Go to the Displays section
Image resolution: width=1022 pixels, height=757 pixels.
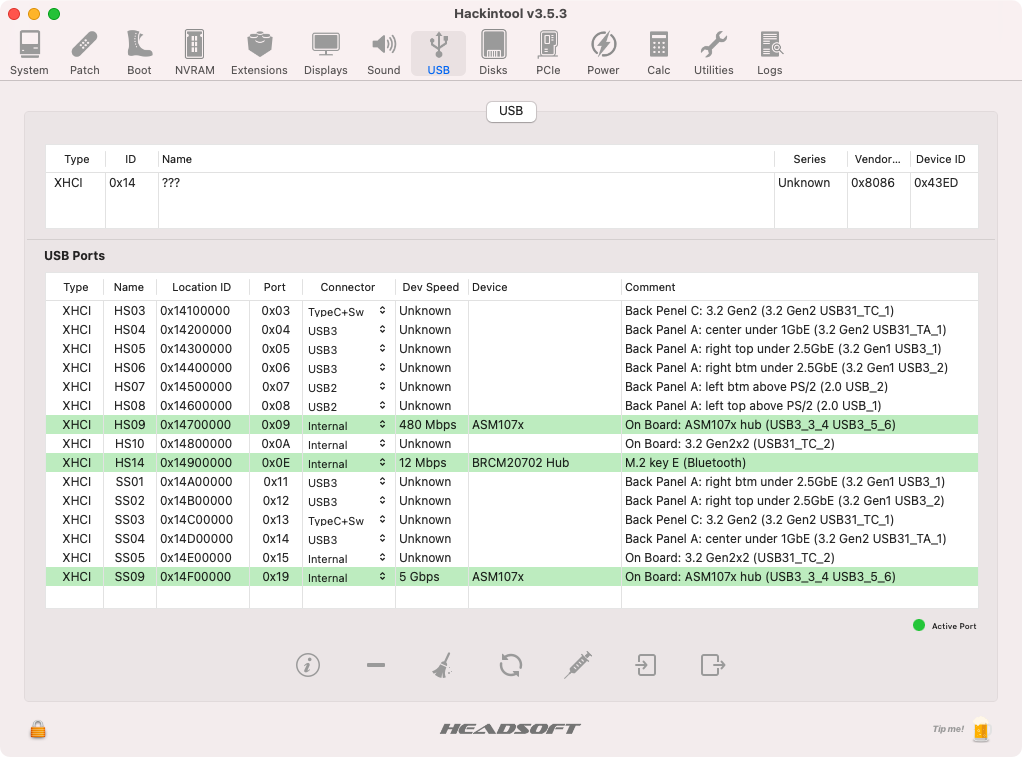click(325, 53)
